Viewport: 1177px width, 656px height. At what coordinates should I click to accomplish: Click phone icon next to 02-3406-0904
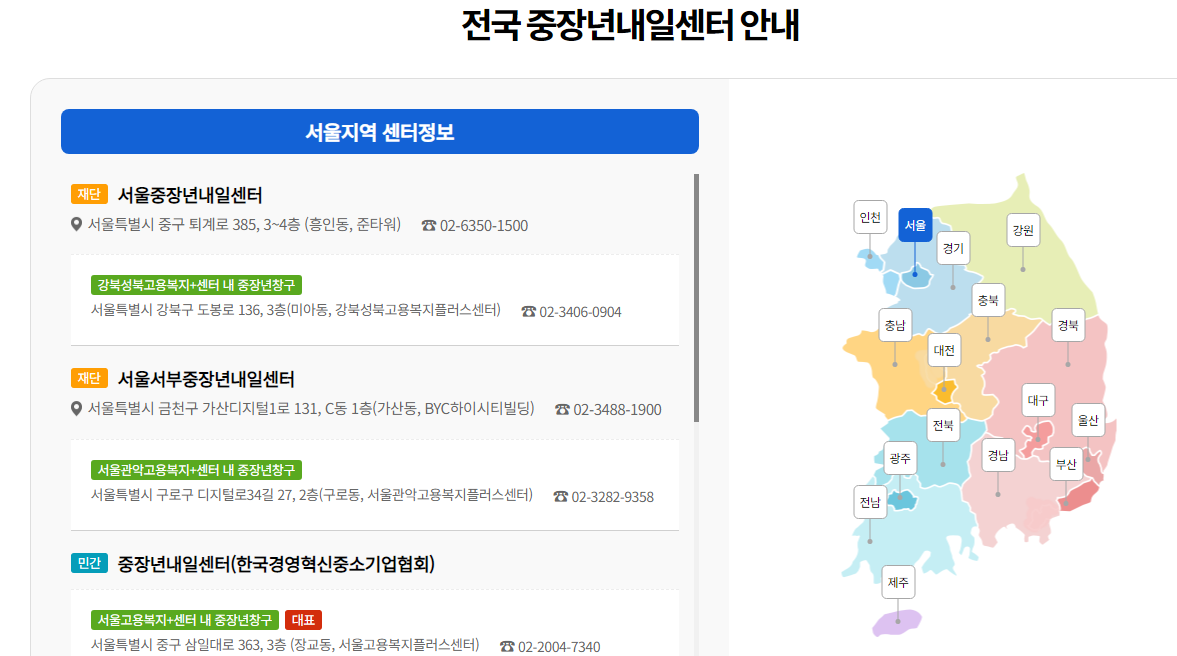528,311
